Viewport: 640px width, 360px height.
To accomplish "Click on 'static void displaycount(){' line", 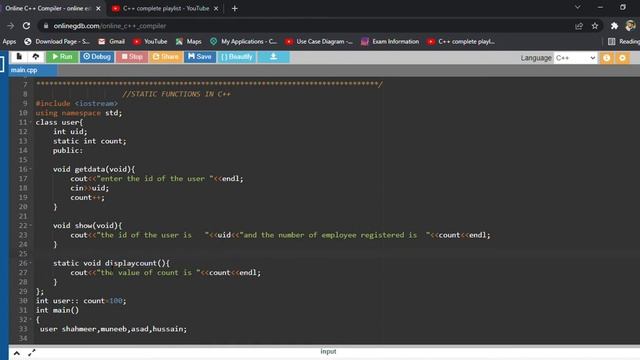I will tap(111, 263).
